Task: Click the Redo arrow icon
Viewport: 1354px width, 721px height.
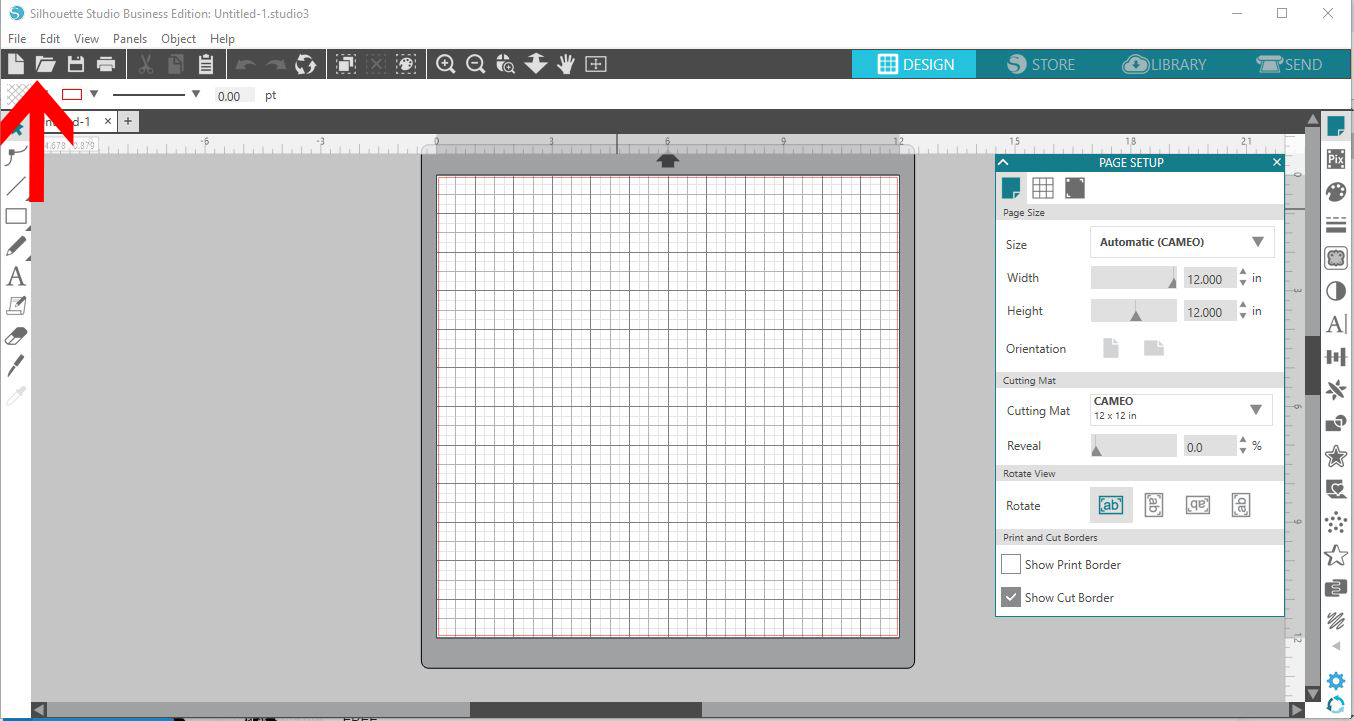Action: click(x=275, y=65)
